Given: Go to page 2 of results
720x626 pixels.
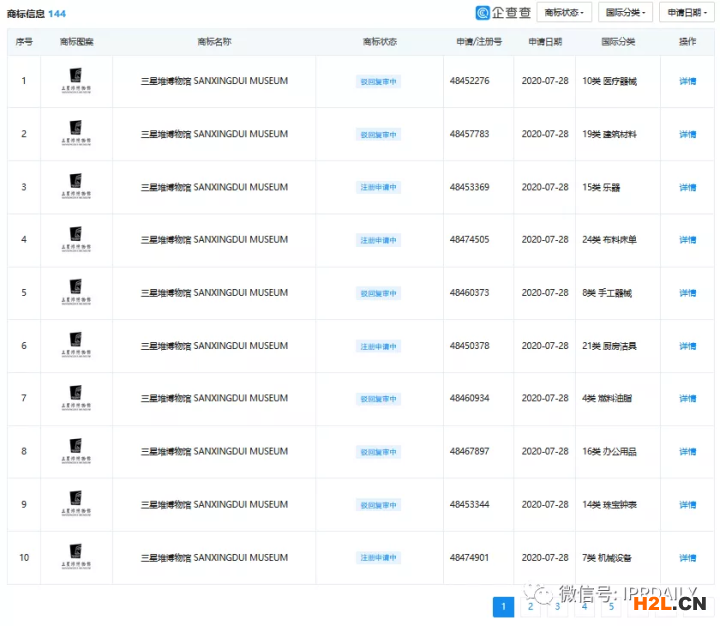Looking at the screenshot, I should (x=531, y=606).
